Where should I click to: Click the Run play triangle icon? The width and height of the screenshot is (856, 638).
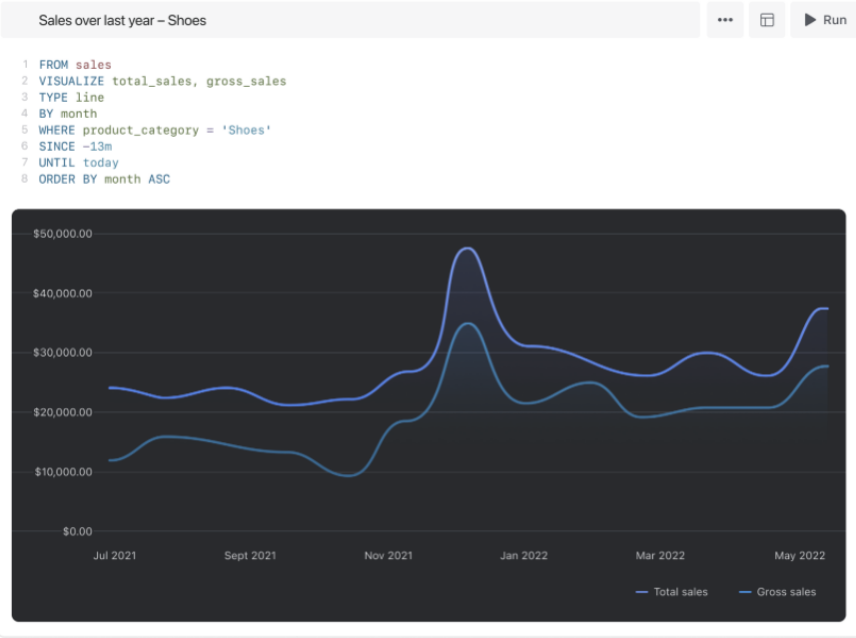[812, 20]
